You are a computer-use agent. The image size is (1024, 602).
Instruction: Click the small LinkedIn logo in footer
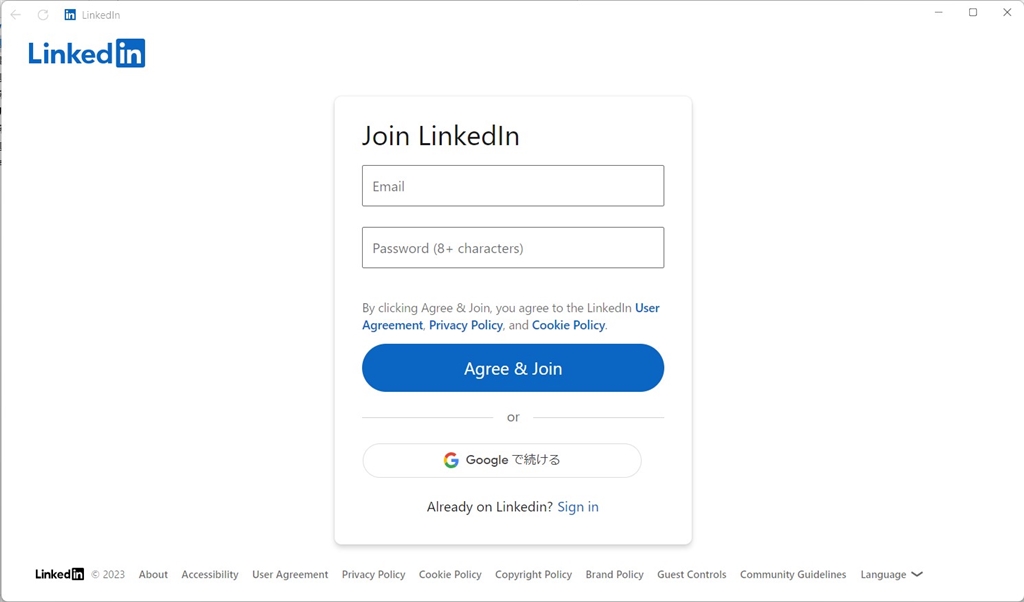point(59,574)
